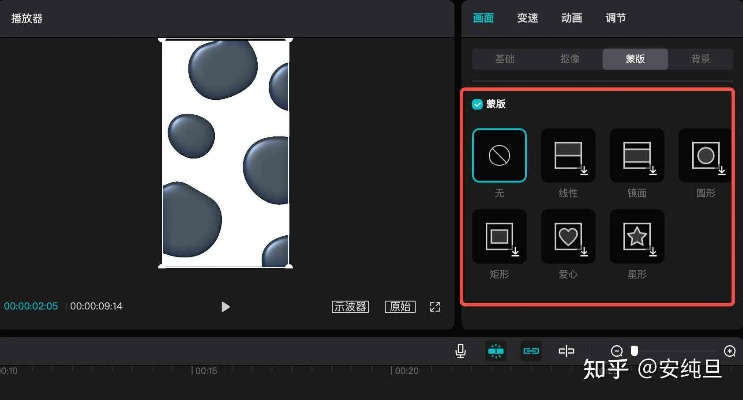
Task: Click the 原始 ratio button
Action: click(x=400, y=307)
